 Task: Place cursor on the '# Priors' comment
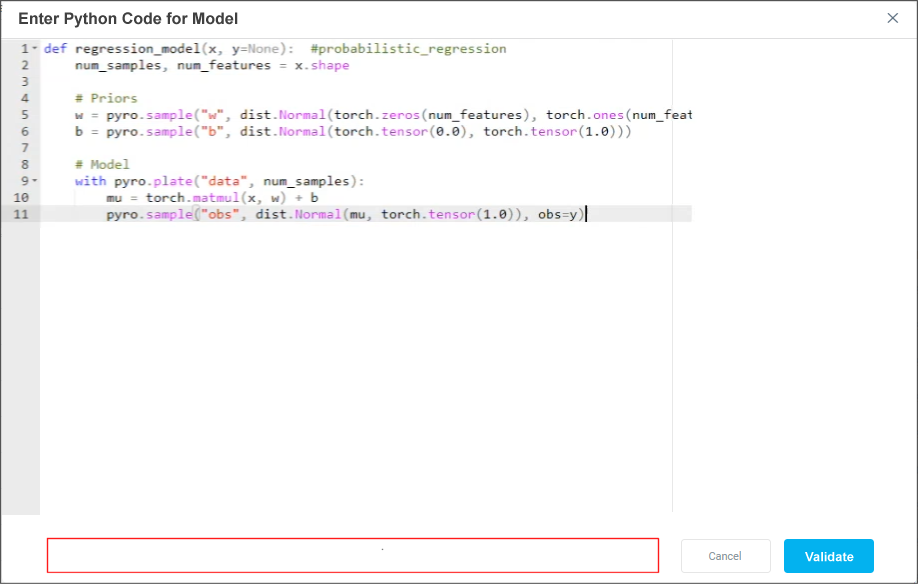tap(106, 98)
